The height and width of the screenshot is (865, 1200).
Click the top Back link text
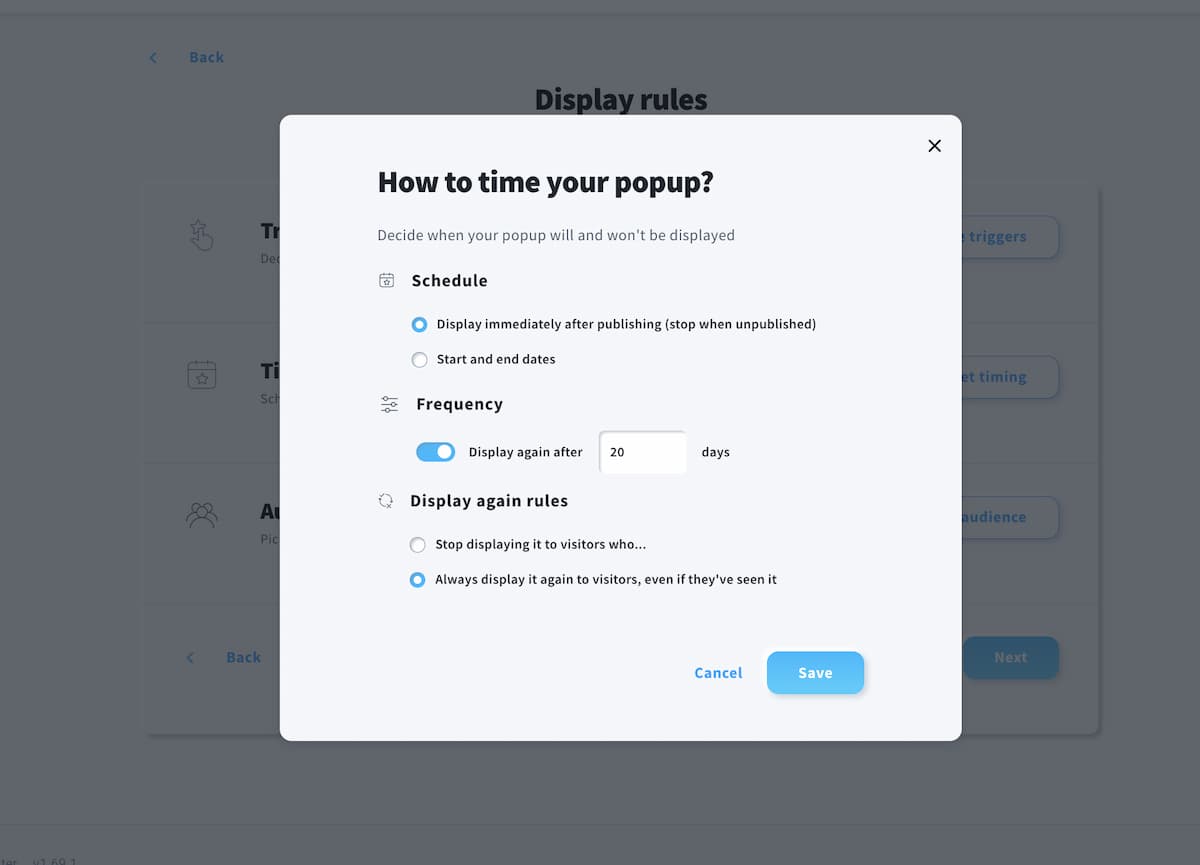pyautogui.click(x=206, y=58)
